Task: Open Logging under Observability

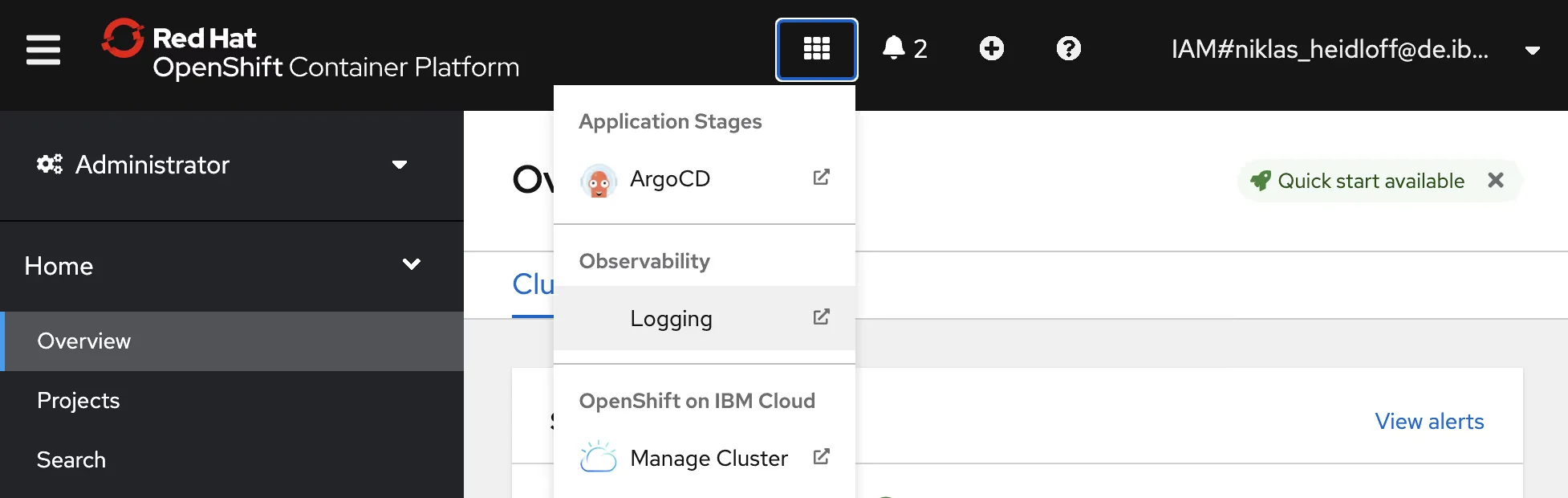Action: (705, 318)
